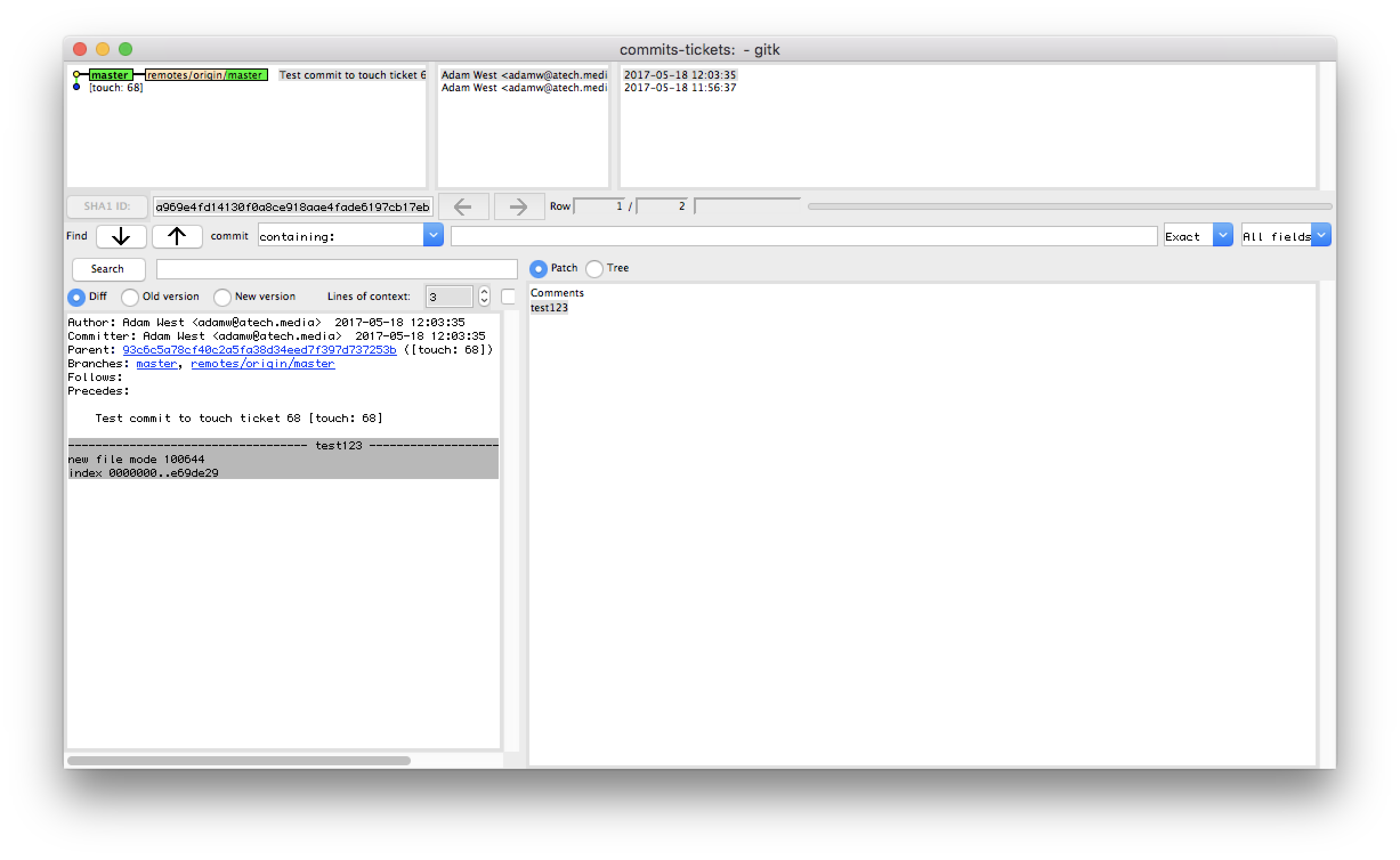Click the scroll down commit icon
The height and width of the screenshot is (860, 1400).
pos(121,236)
